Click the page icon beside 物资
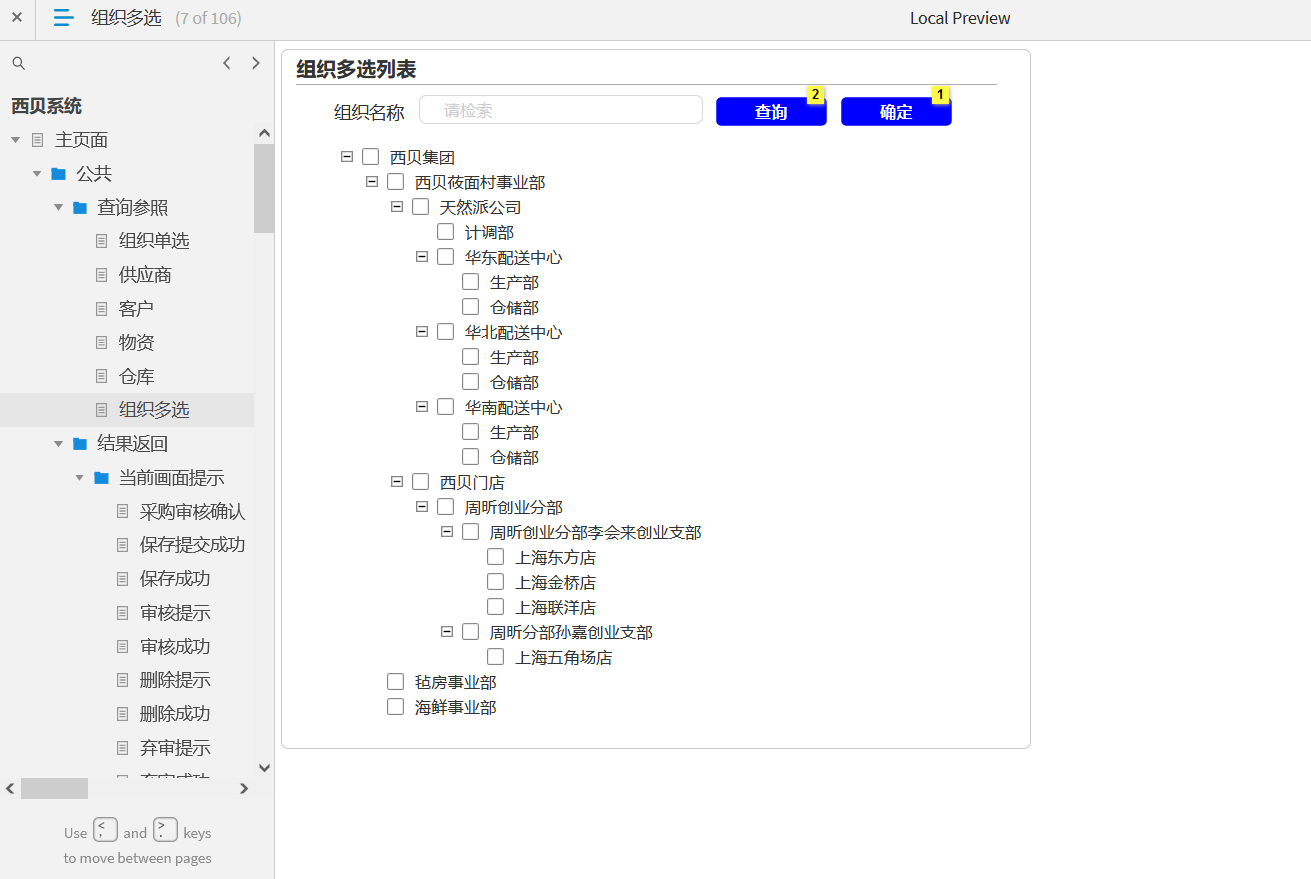Image resolution: width=1311 pixels, height=879 pixels. pos(101,343)
